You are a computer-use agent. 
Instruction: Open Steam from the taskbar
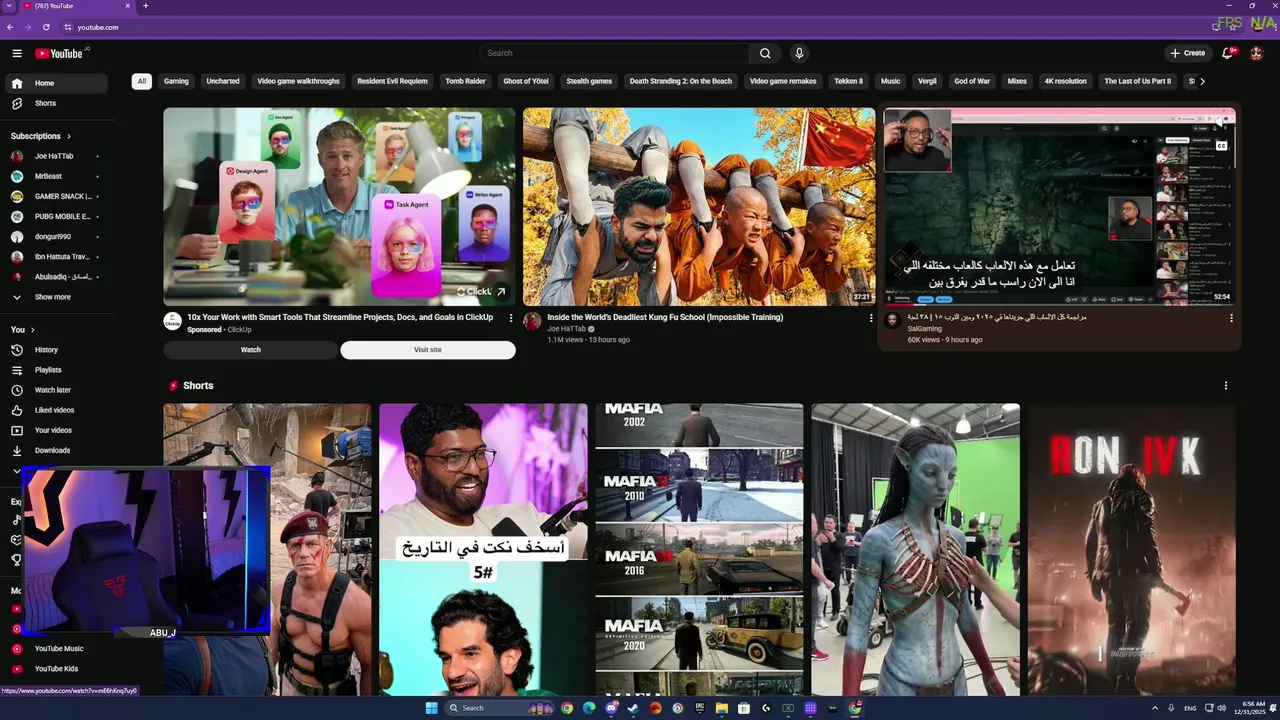coord(633,708)
